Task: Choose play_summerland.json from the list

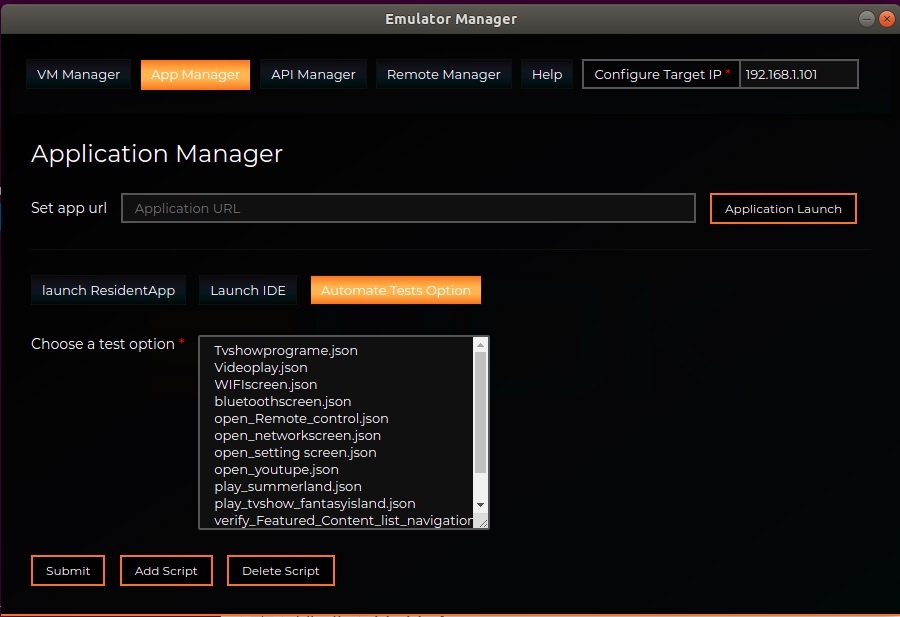Action: tap(288, 487)
